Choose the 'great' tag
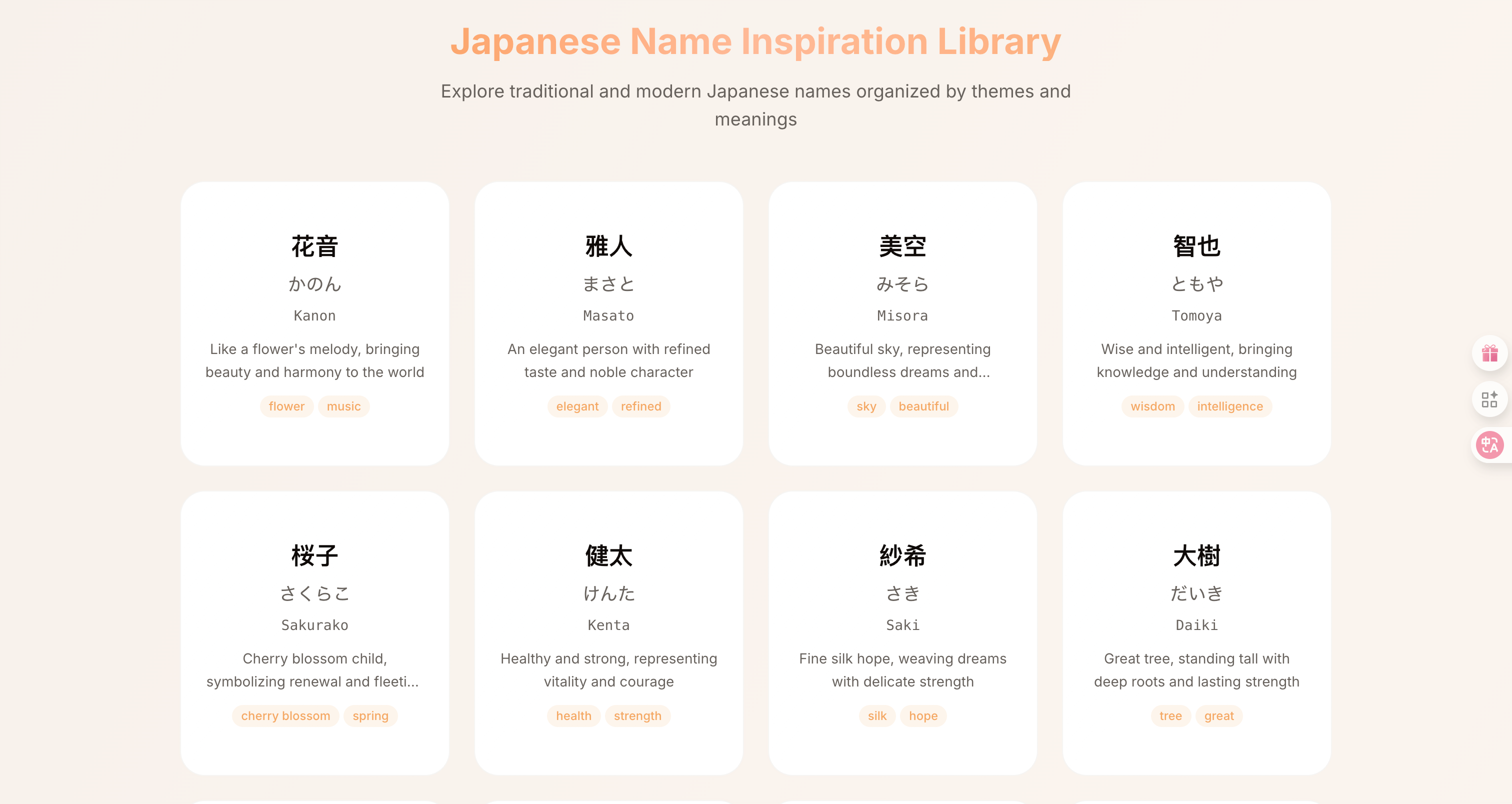 1219,715
